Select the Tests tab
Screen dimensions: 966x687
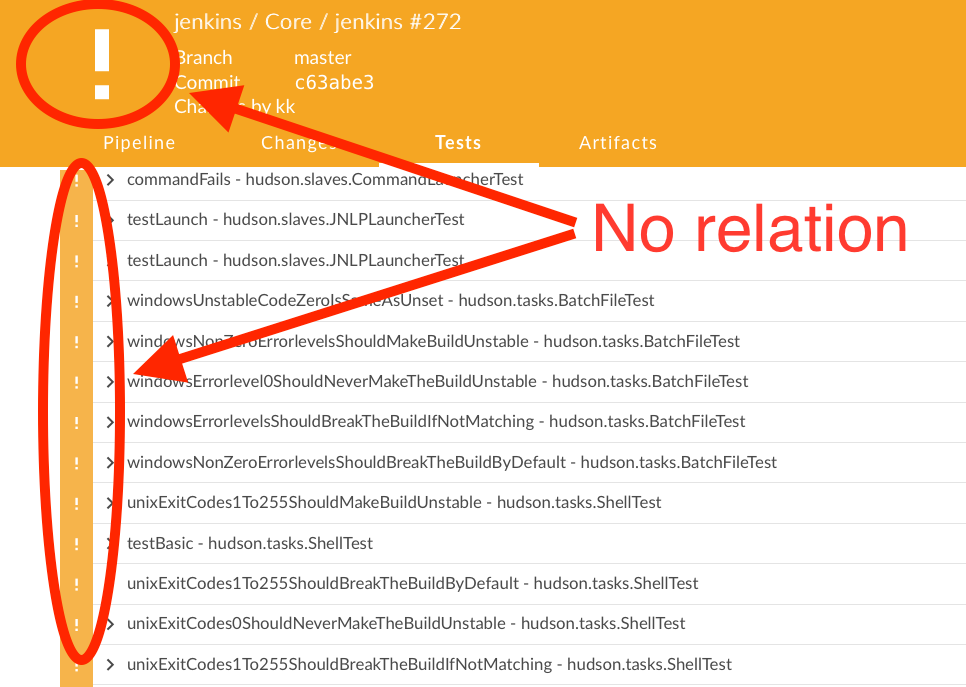tap(458, 143)
